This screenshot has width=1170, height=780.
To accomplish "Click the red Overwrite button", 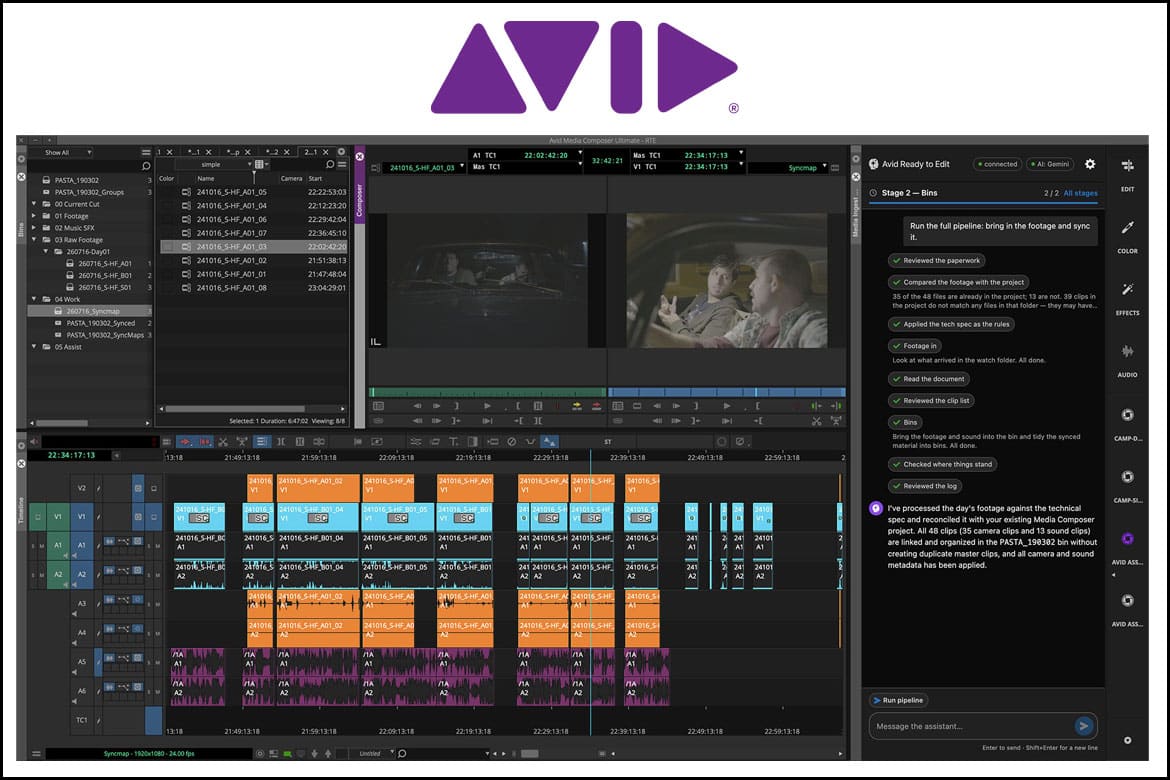I will click(x=596, y=406).
